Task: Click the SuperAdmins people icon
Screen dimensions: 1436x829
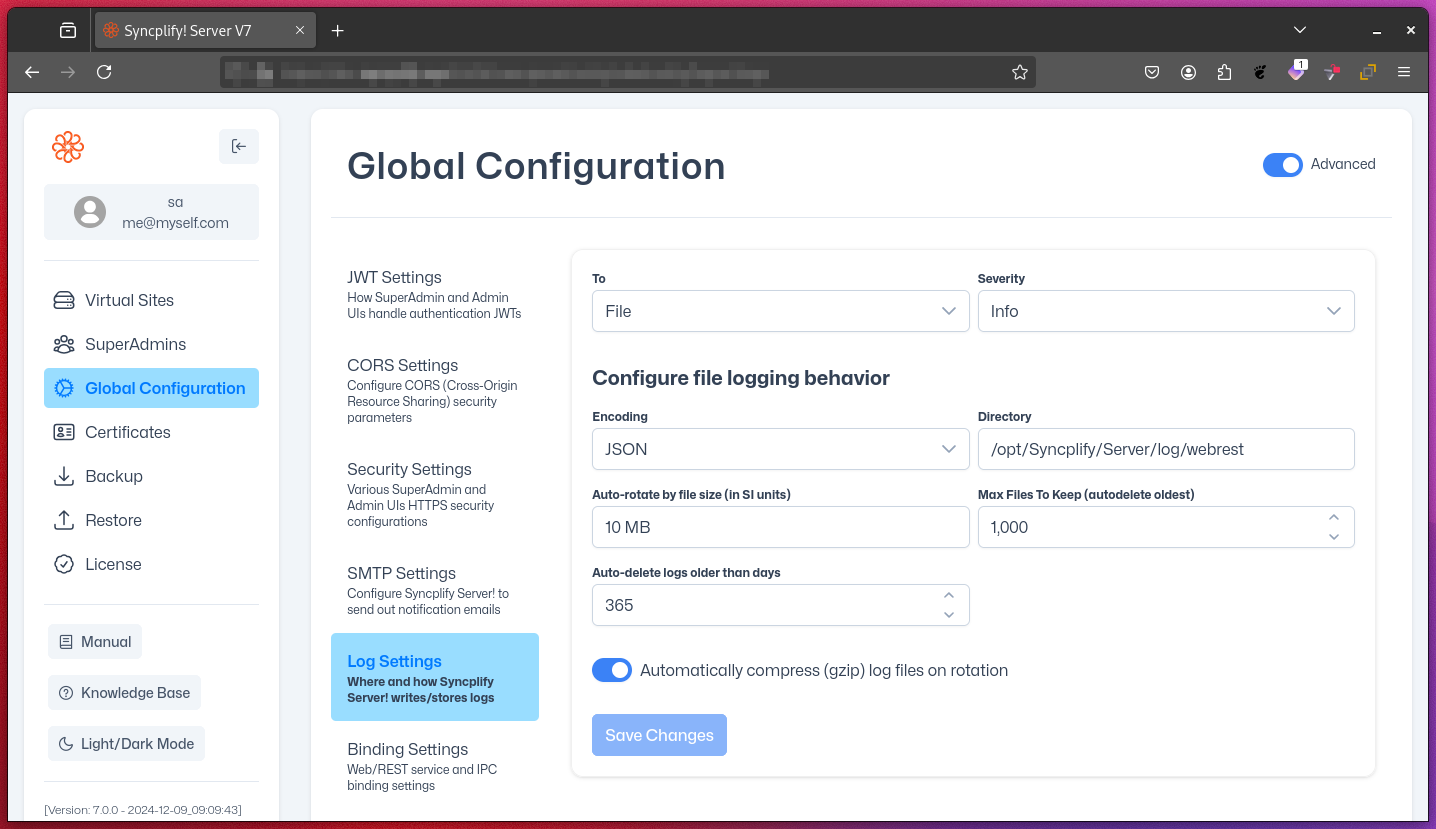Action: [x=64, y=344]
